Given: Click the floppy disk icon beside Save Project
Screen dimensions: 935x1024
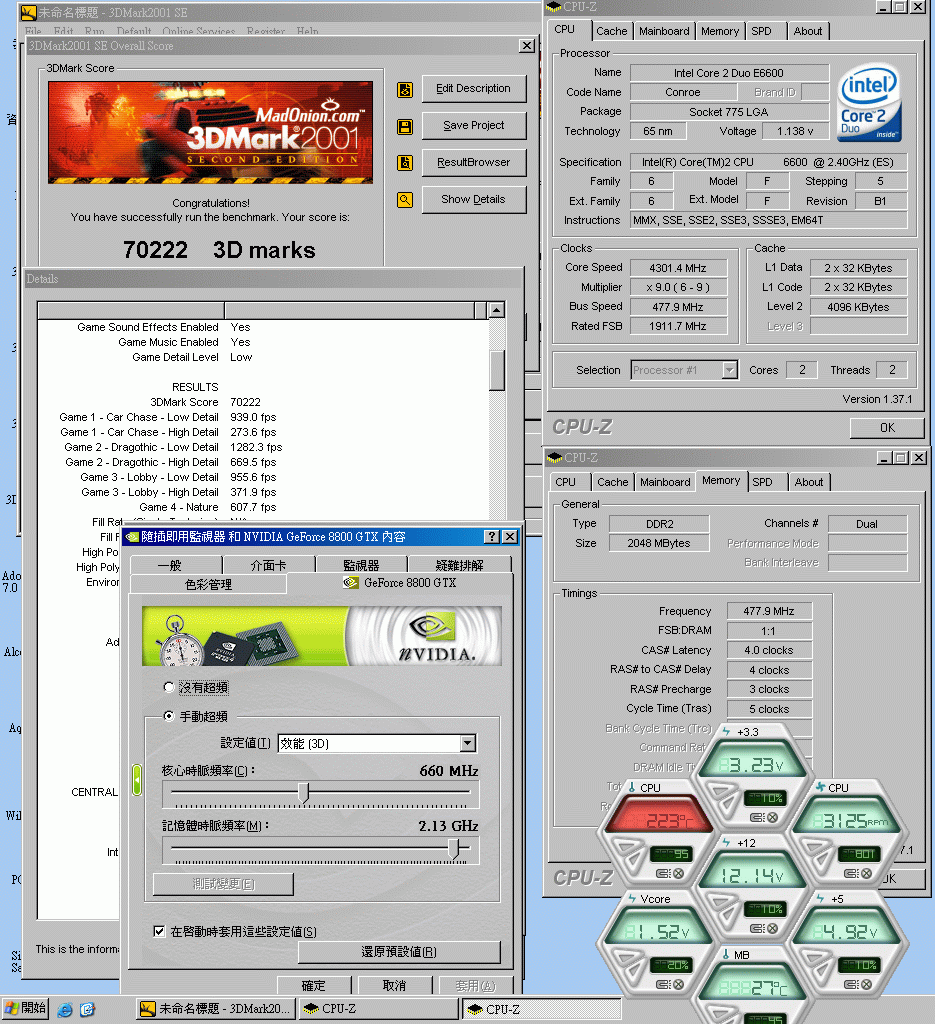Looking at the screenshot, I should tap(405, 127).
